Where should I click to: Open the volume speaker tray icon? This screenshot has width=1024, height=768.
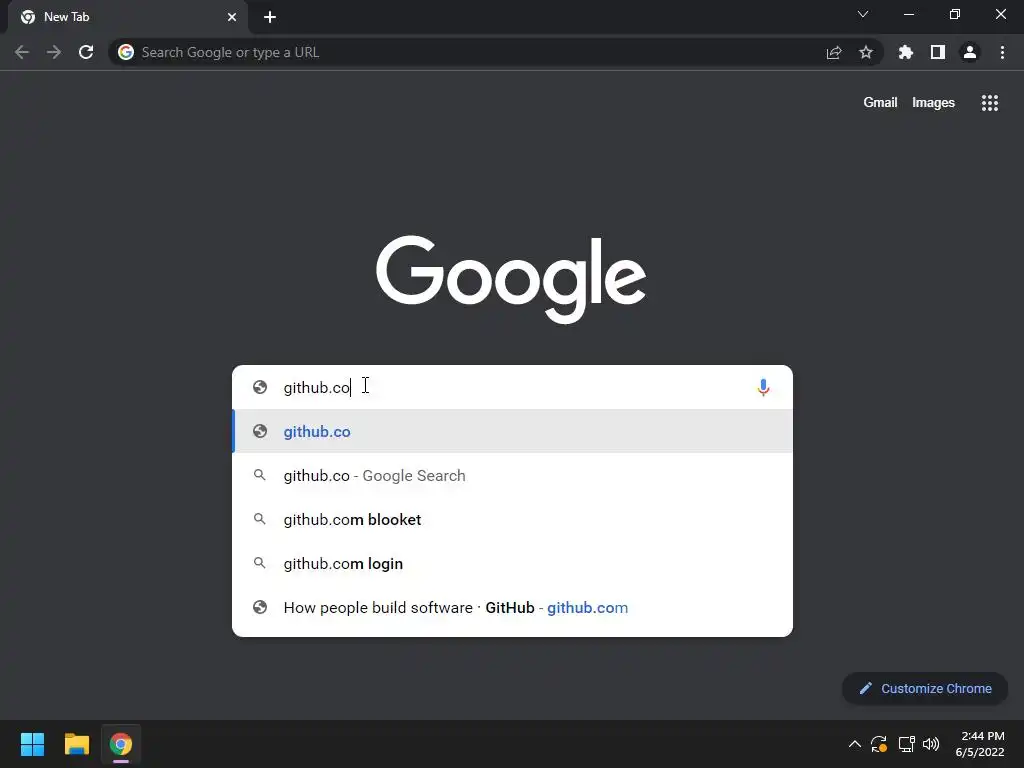(931, 744)
